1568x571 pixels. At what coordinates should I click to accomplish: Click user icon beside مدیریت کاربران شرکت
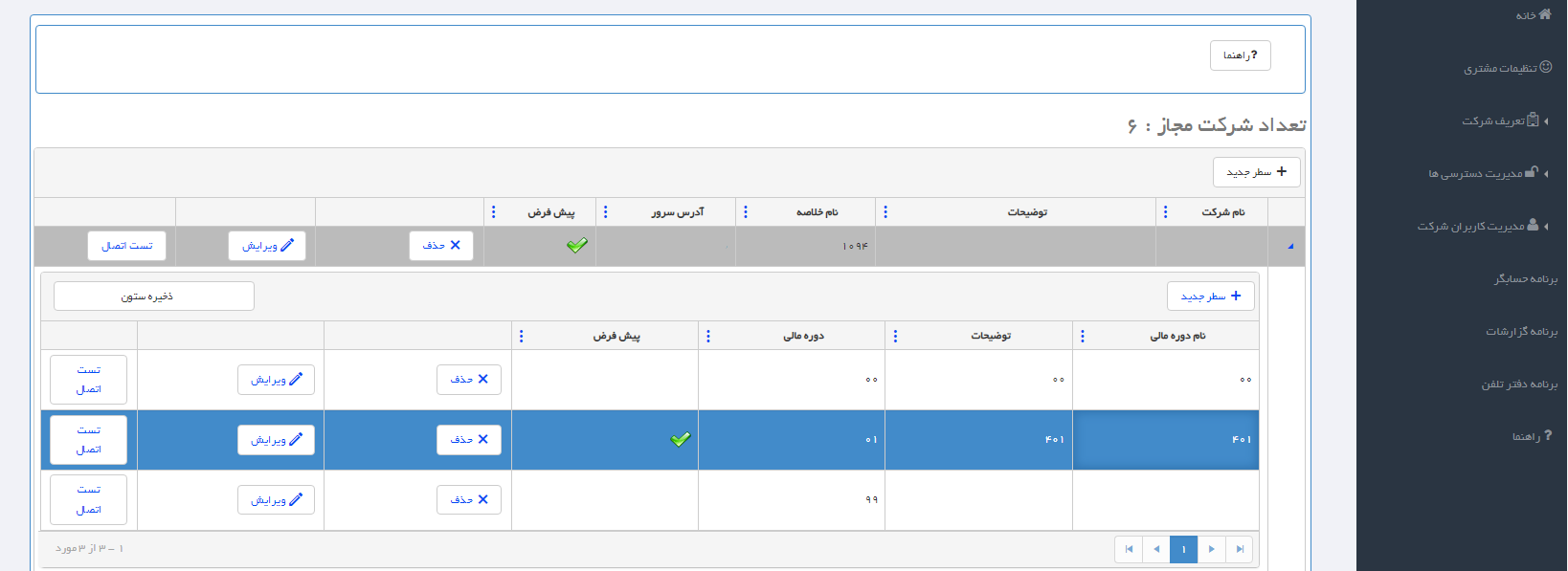1534,225
